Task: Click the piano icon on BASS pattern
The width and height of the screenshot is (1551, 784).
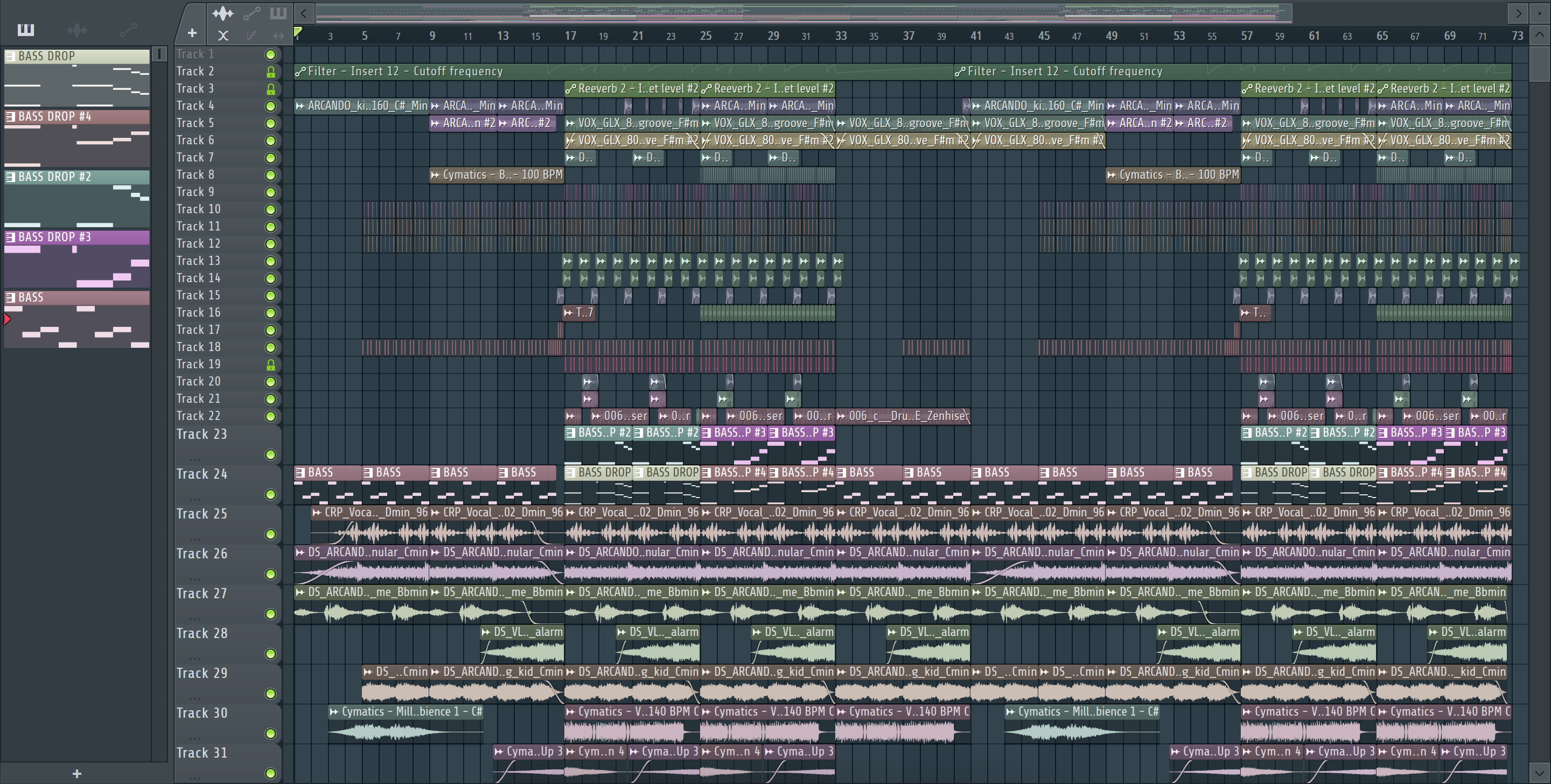Action: [x=10, y=297]
